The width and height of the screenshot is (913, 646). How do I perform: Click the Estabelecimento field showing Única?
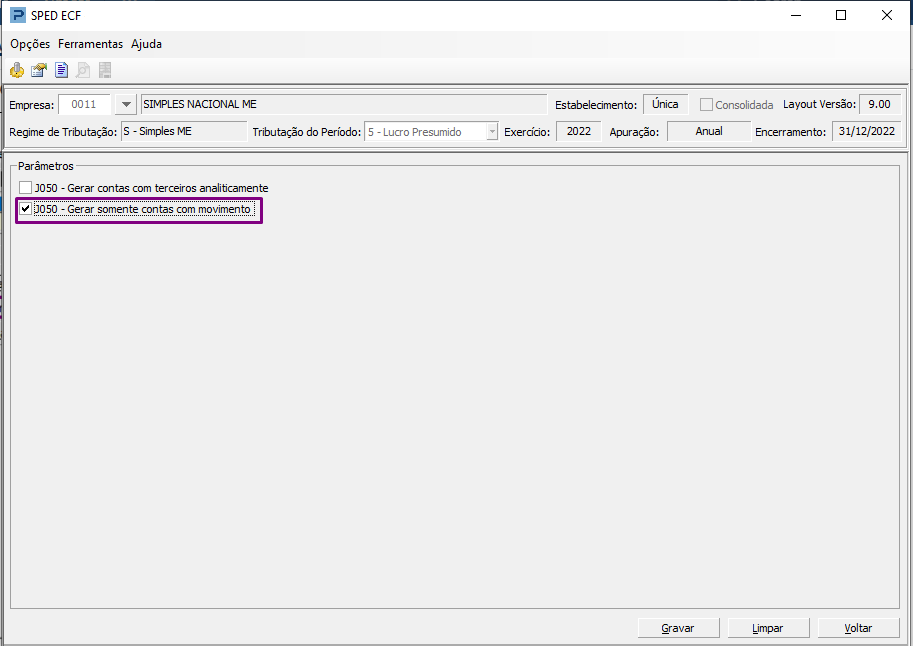click(x=666, y=104)
